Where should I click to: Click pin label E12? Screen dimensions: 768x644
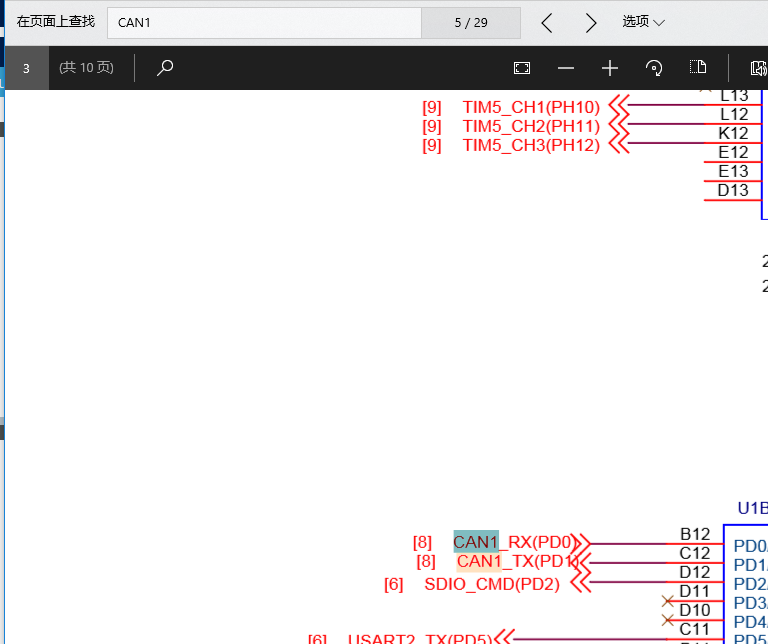click(x=733, y=152)
